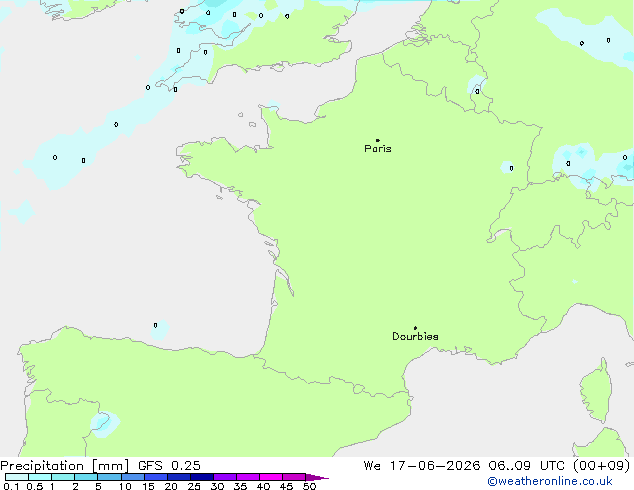Pick the 5 mm light blue legend swatch

109,477
